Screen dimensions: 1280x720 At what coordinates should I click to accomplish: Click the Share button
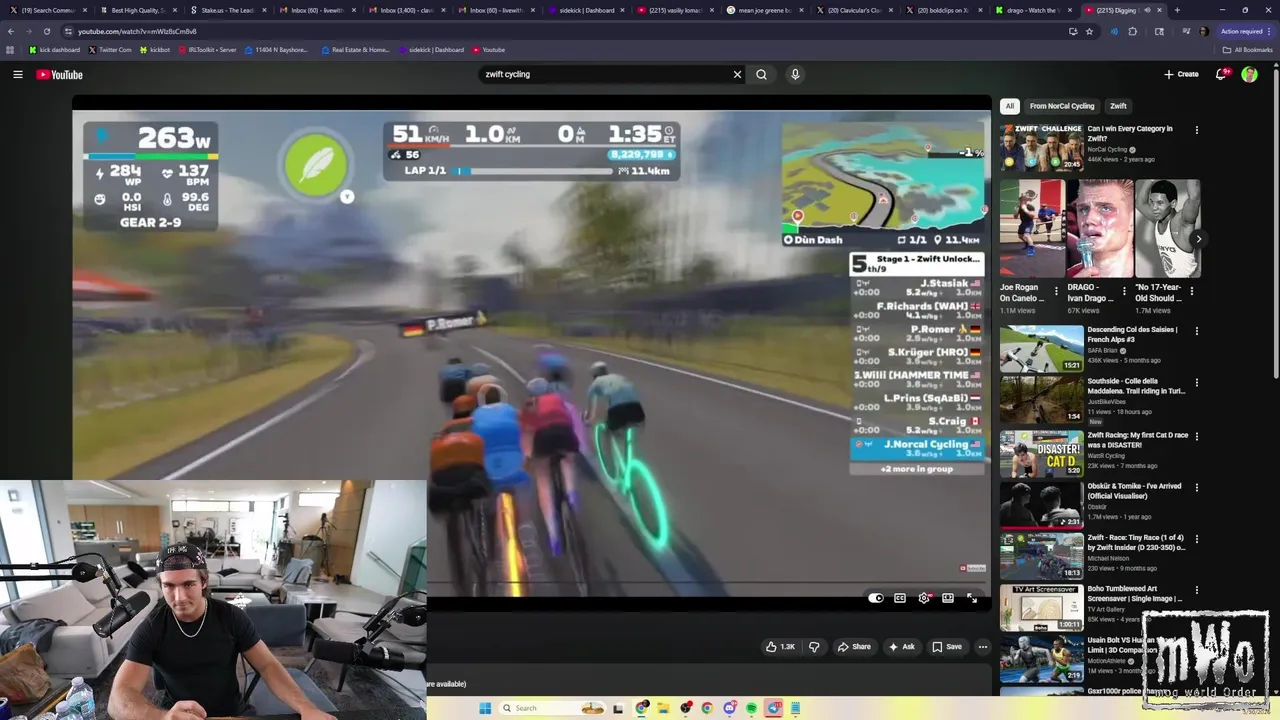tap(854, 647)
